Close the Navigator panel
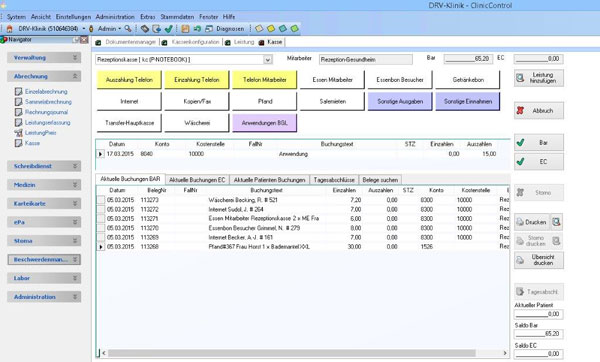Viewport: 600px width, 362px height. 84,40
